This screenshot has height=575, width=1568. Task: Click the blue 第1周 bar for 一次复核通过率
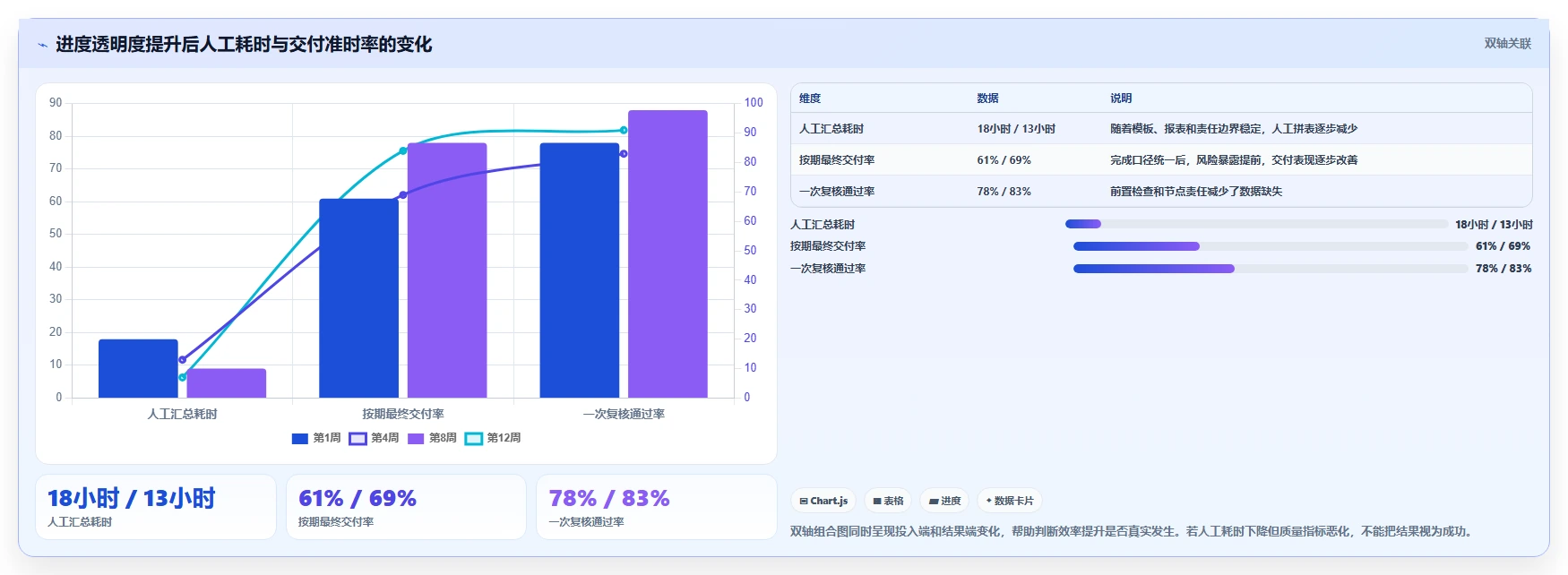pyautogui.click(x=580, y=270)
